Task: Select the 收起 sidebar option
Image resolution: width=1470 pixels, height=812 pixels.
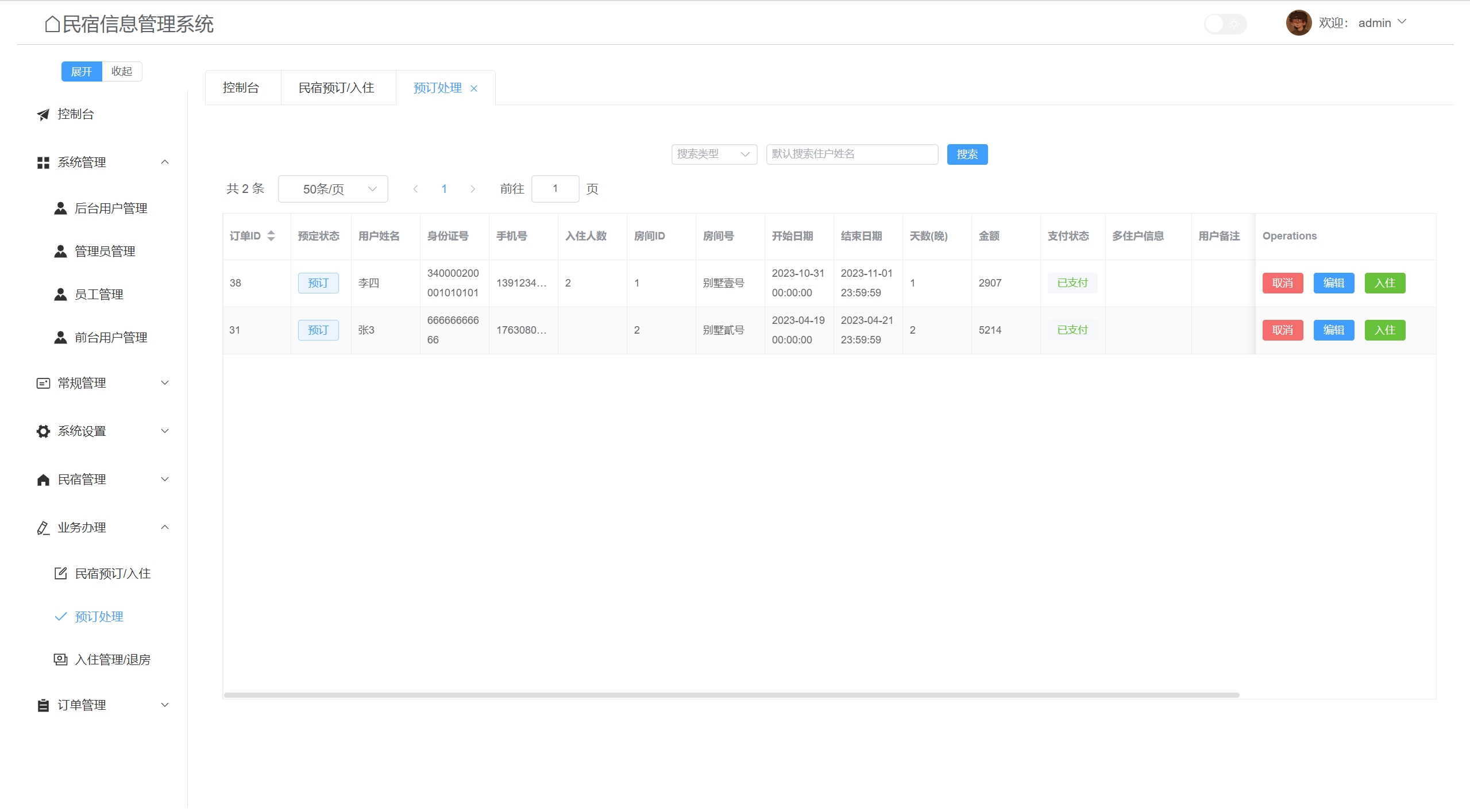Action: [x=122, y=71]
